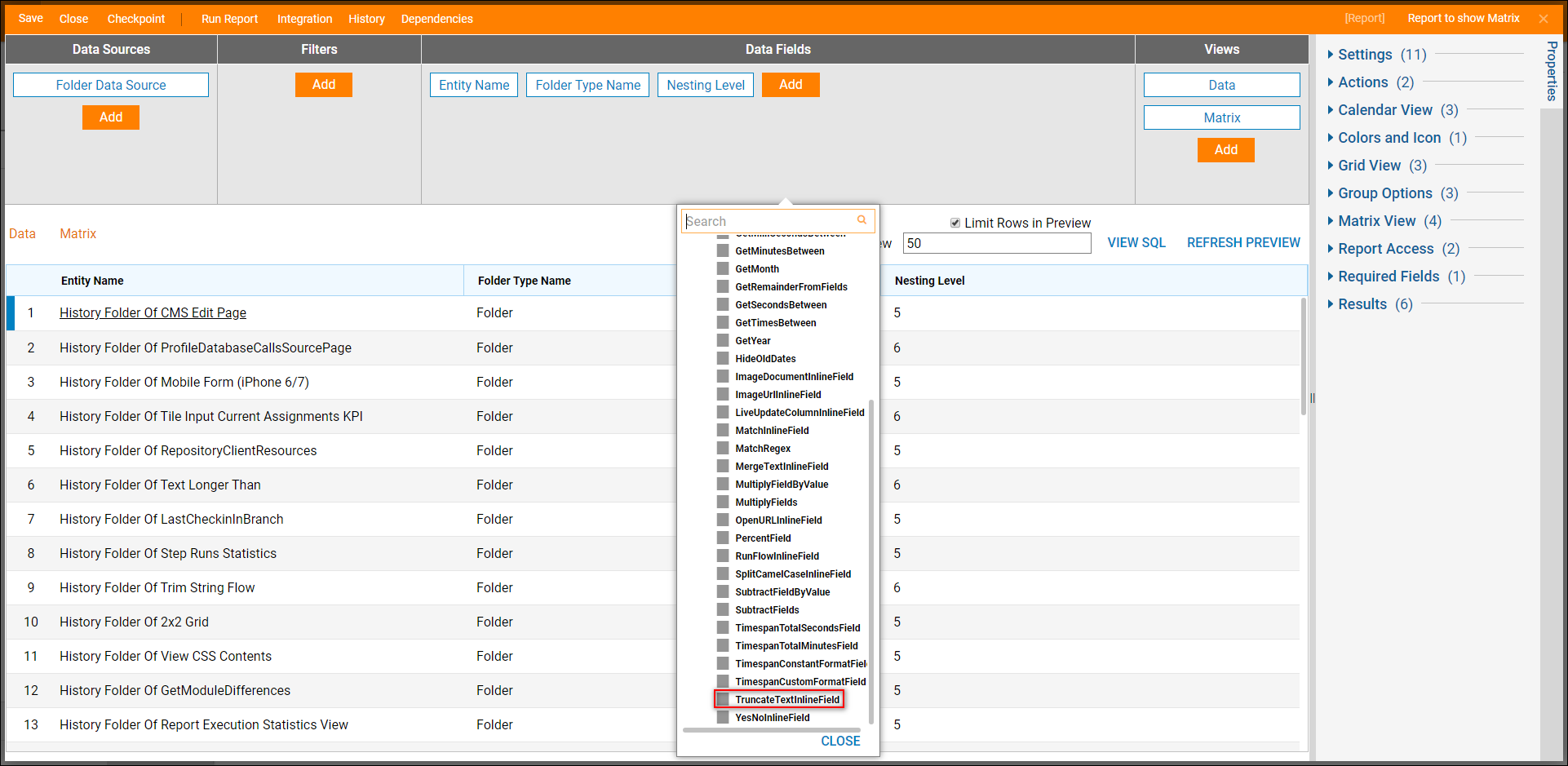Click the properties panel splitter handle
This screenshot has height=766, width=1568.
click(1313, 398)
